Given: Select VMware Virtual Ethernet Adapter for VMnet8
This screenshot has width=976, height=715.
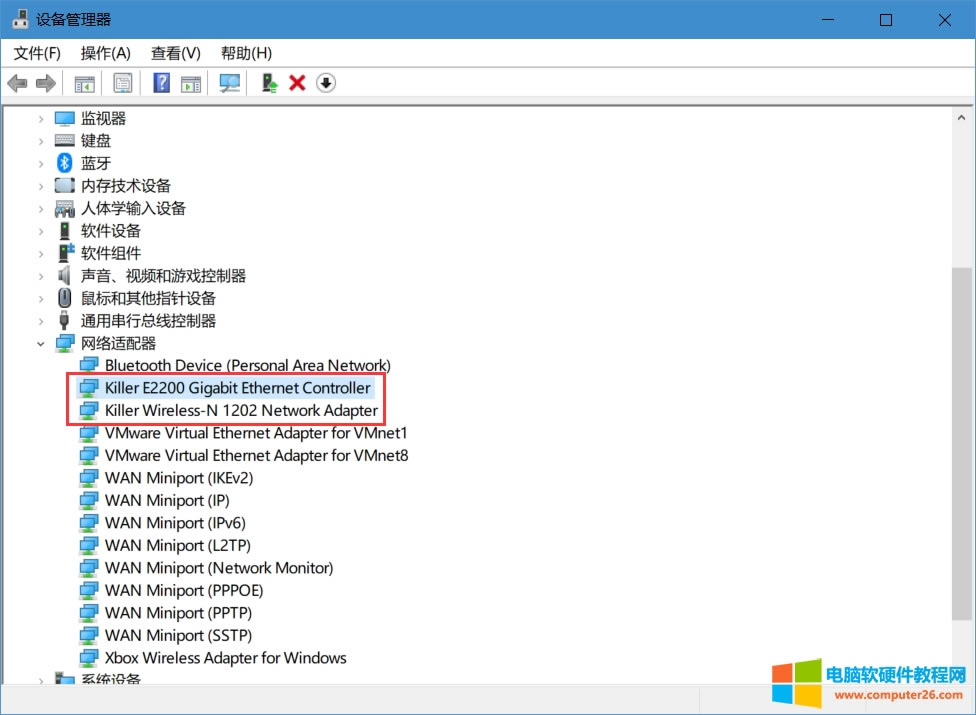Looking at the screenshot, I should [x=256, y=456].
